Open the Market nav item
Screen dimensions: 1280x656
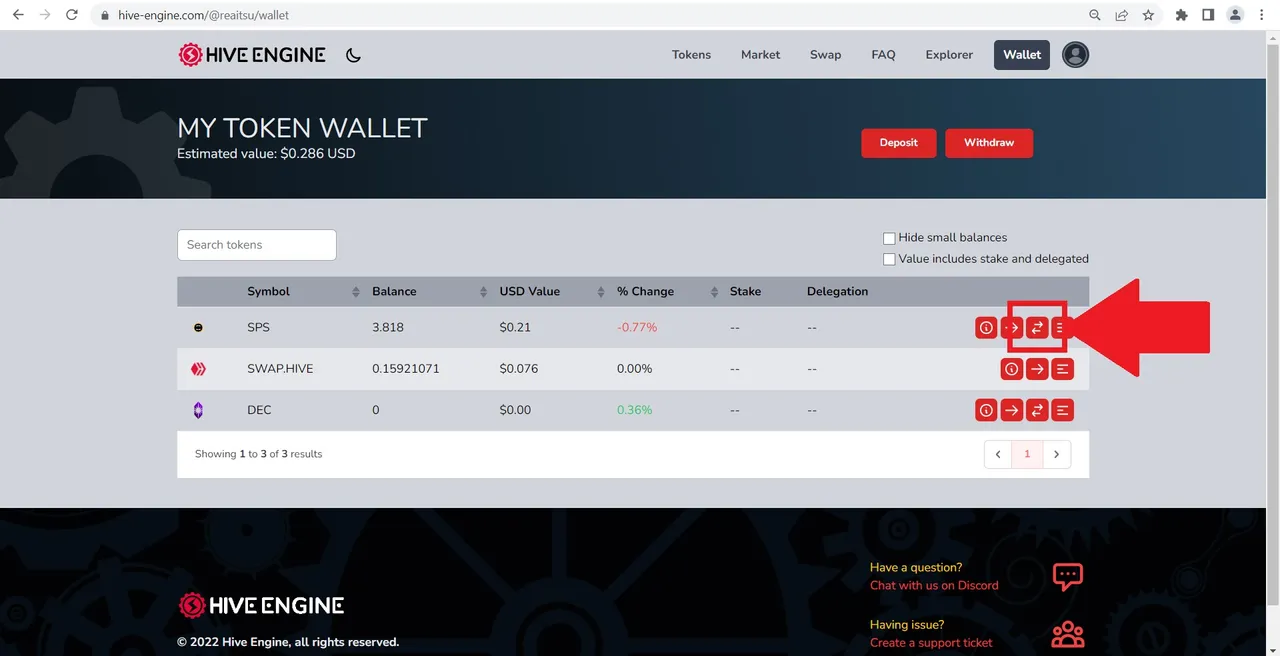click(760, 55)
